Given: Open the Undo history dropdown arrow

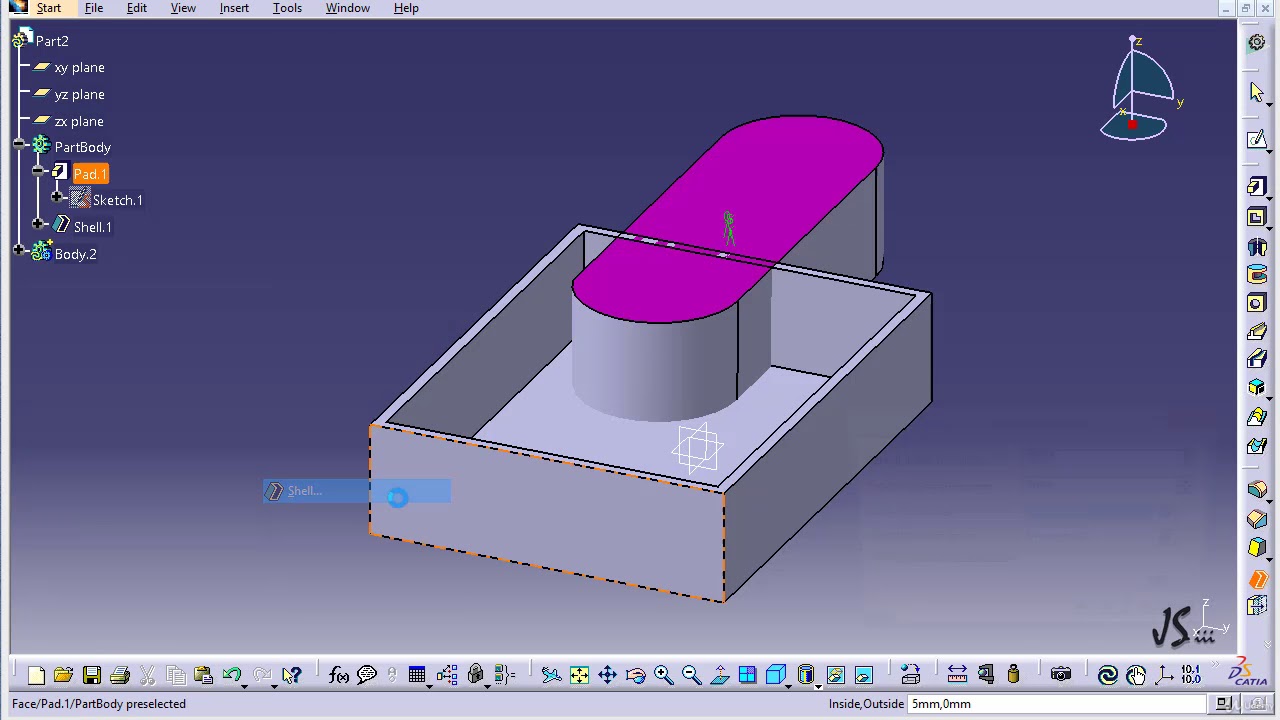Looking at the screenshot, I should click(245, 685).
